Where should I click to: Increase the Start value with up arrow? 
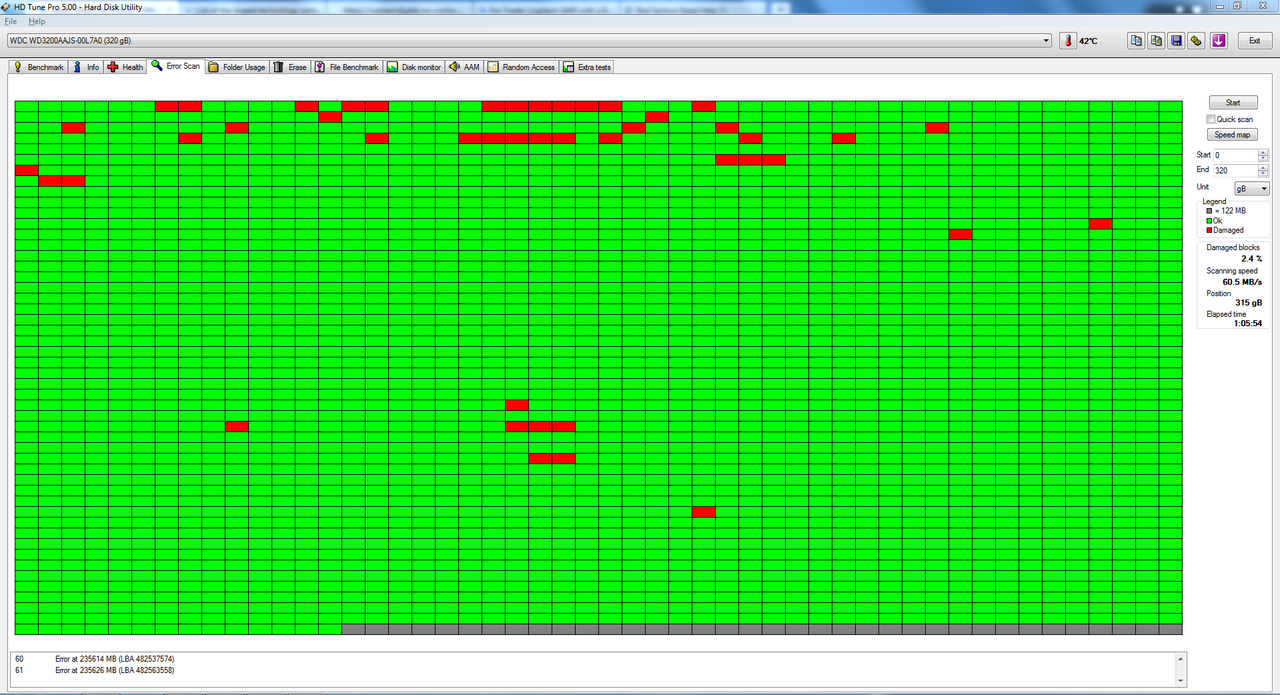1263,152
